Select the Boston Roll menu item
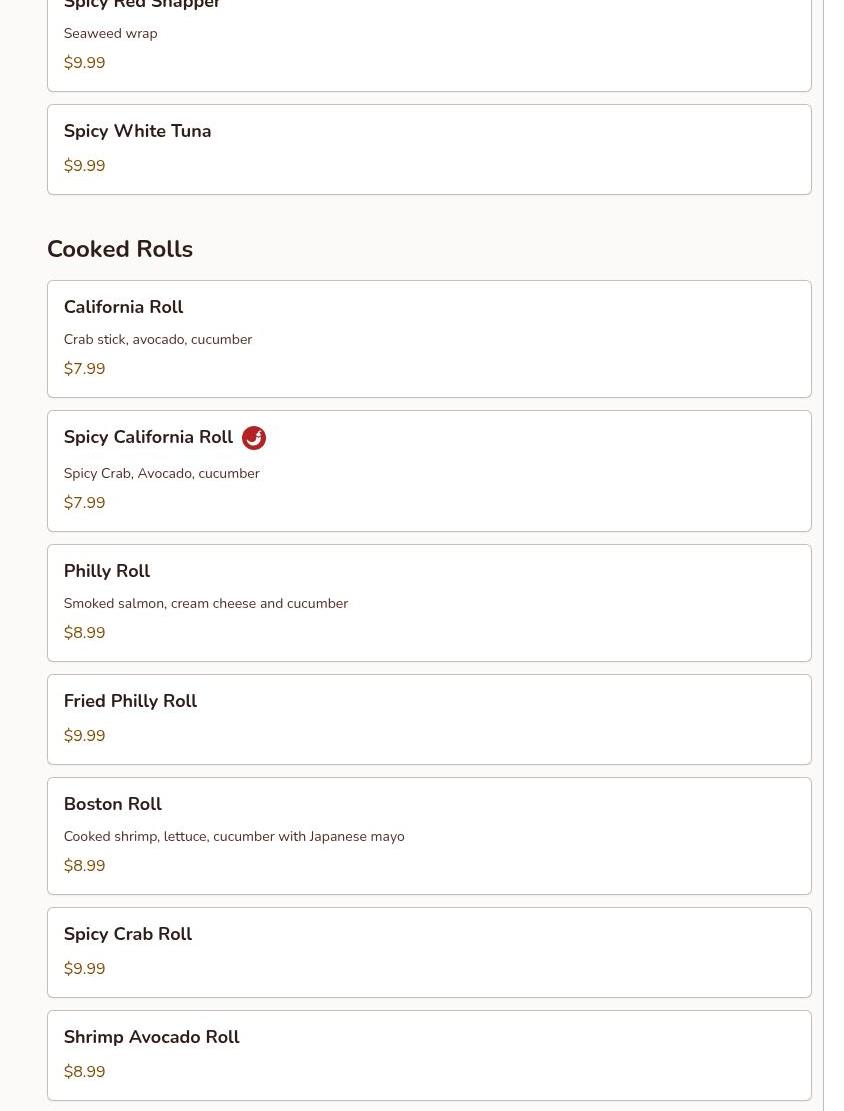Viewport: 844px width, 1111px height. pyautogui.click(x=429, y=836)
